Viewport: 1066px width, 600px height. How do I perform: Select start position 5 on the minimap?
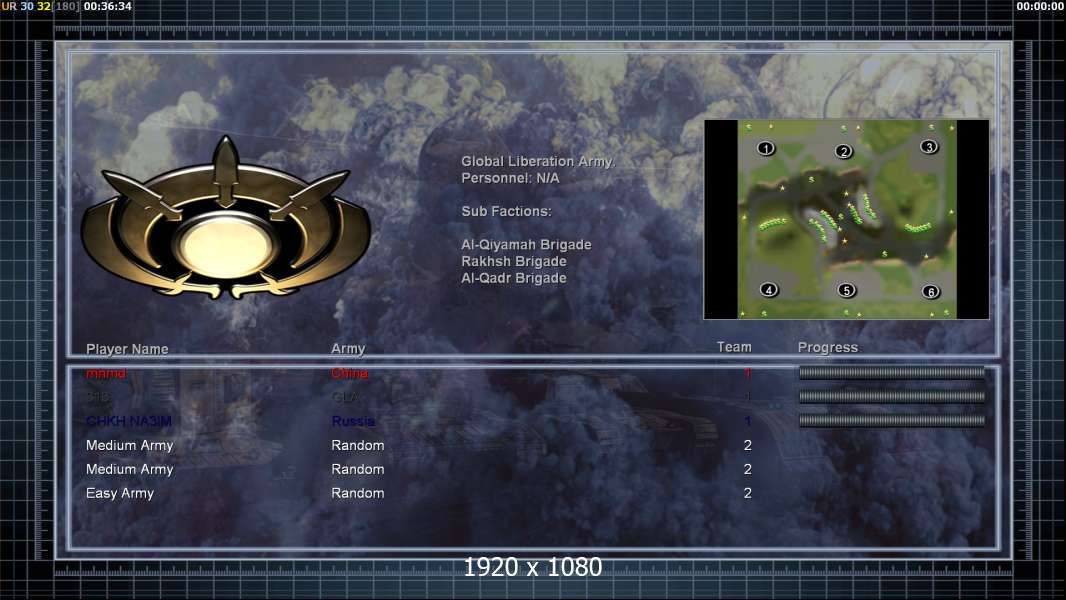point(846,291)
